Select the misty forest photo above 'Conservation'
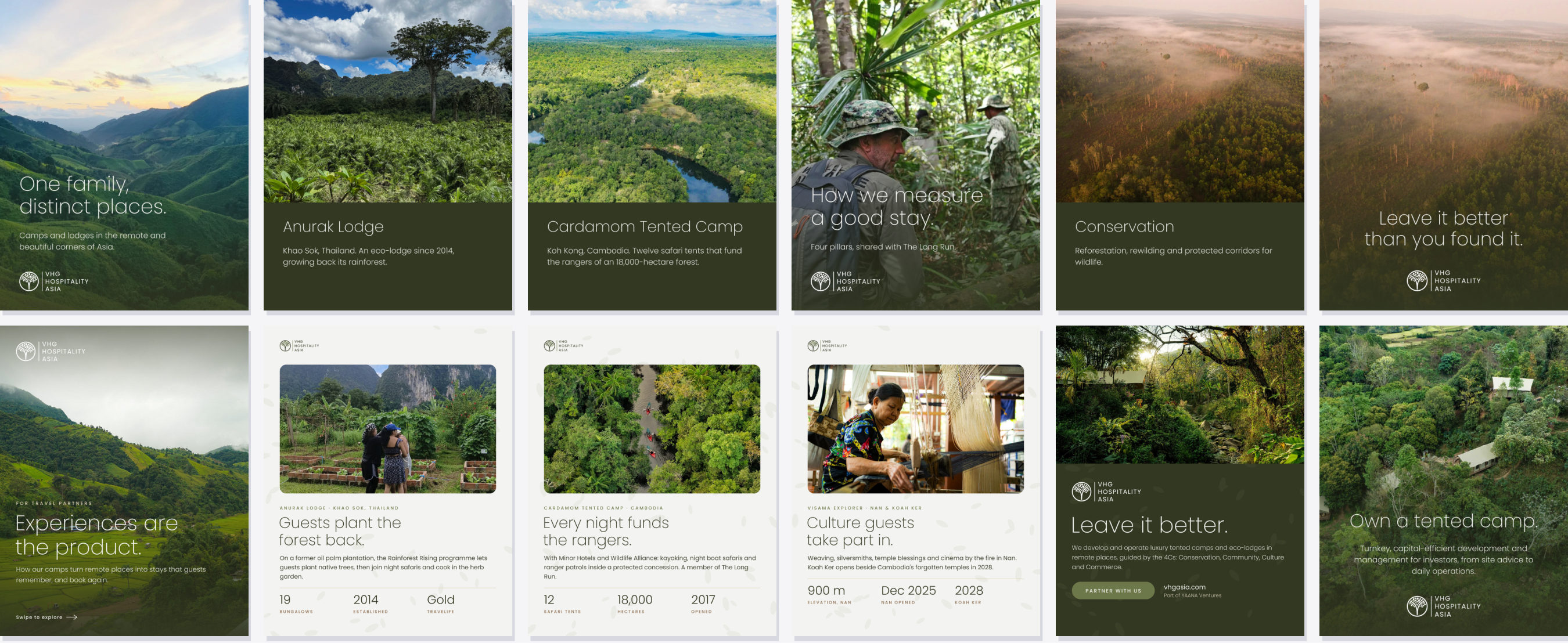The width and height of the screenshot is (1568, 643). click(1179, 101)
